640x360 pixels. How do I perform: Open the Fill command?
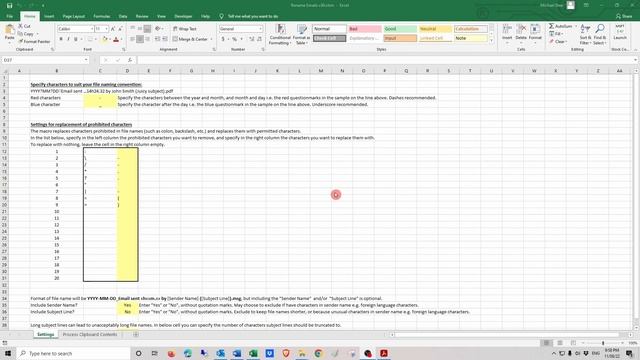(556, 34)
